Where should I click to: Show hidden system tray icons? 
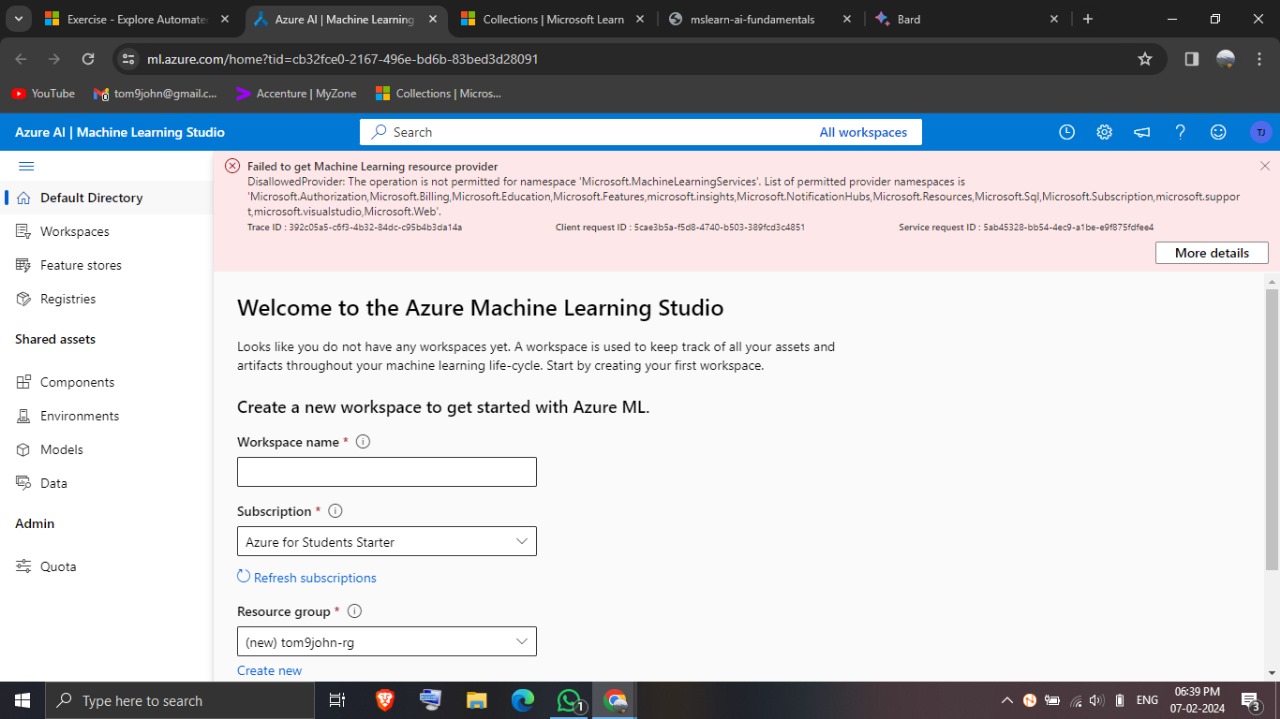[1007, 701]
